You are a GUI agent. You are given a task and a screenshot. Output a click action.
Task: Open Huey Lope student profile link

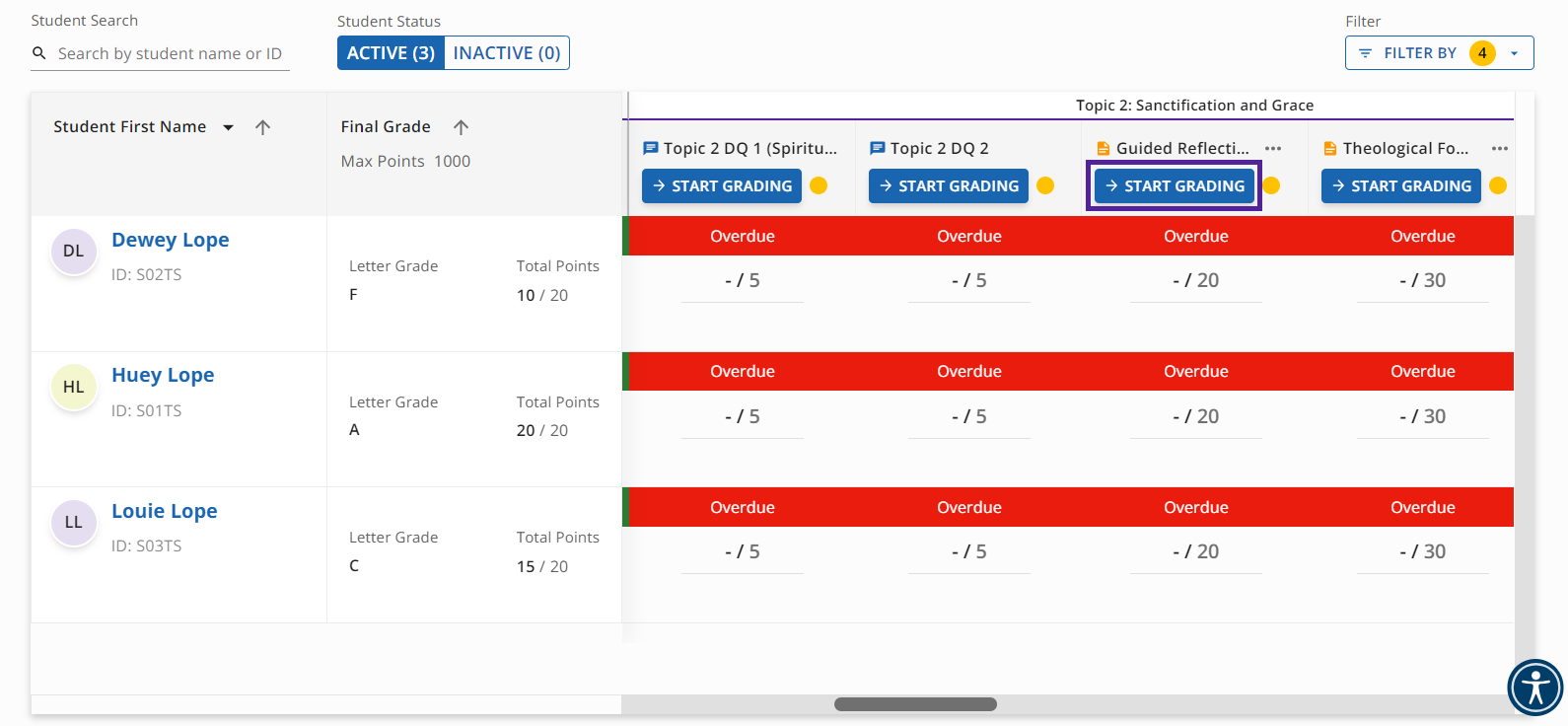click(x=163, y=375)
